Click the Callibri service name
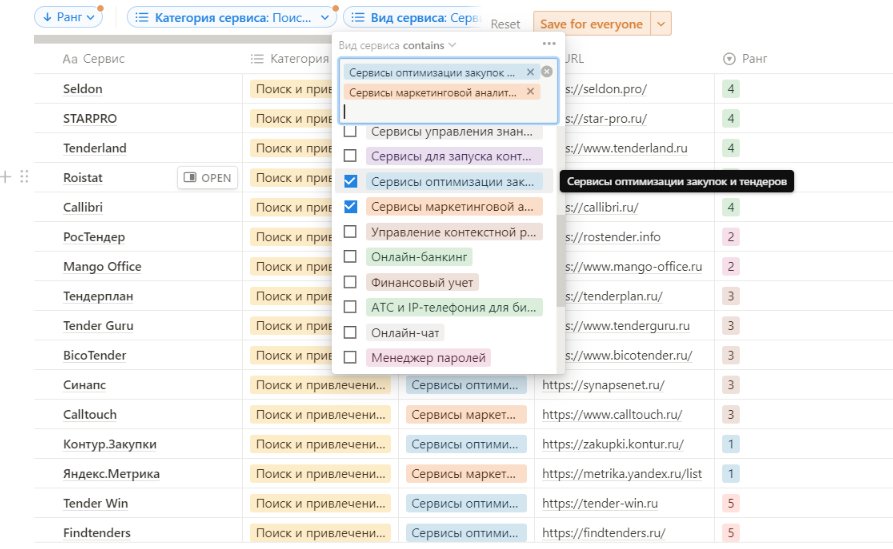The width and height of the screenshot is (893, 549). 83,207
